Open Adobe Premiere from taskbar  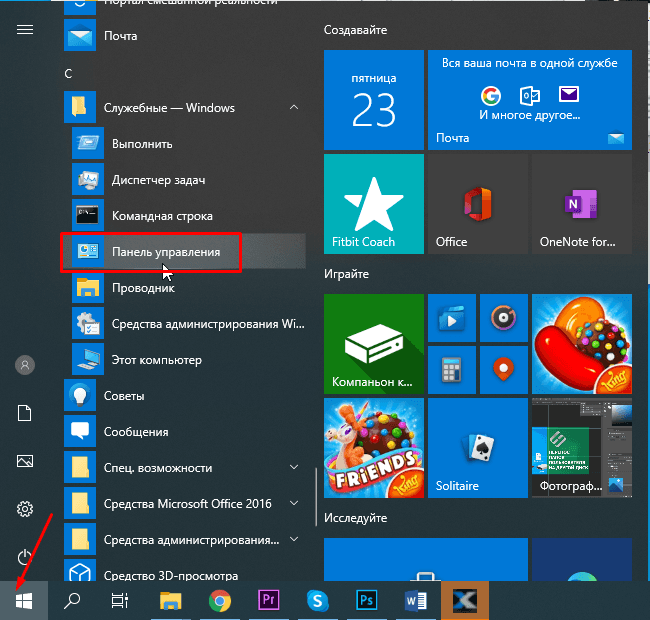pyautogui.click(x=268, y=600)
